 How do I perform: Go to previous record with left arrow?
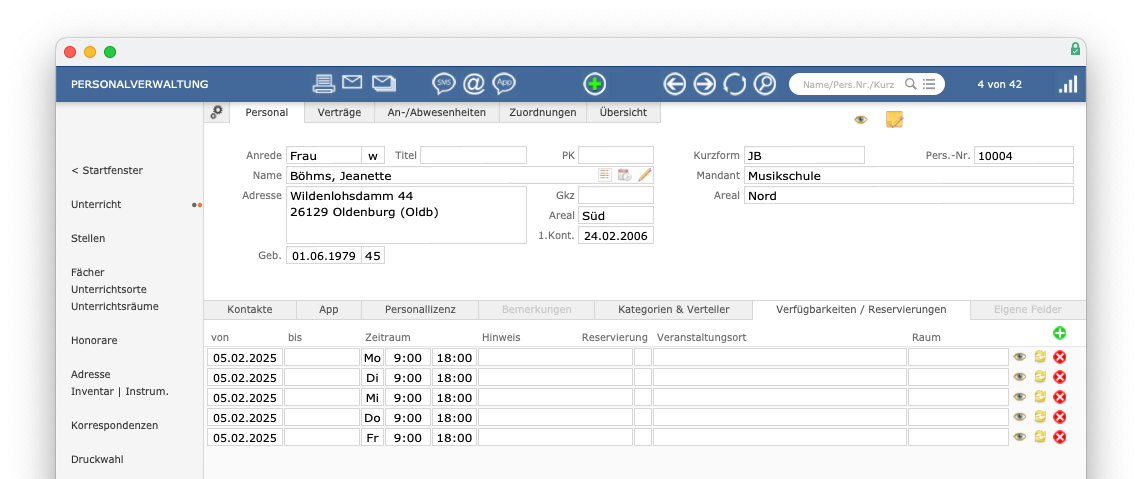(x=675, y=84)
